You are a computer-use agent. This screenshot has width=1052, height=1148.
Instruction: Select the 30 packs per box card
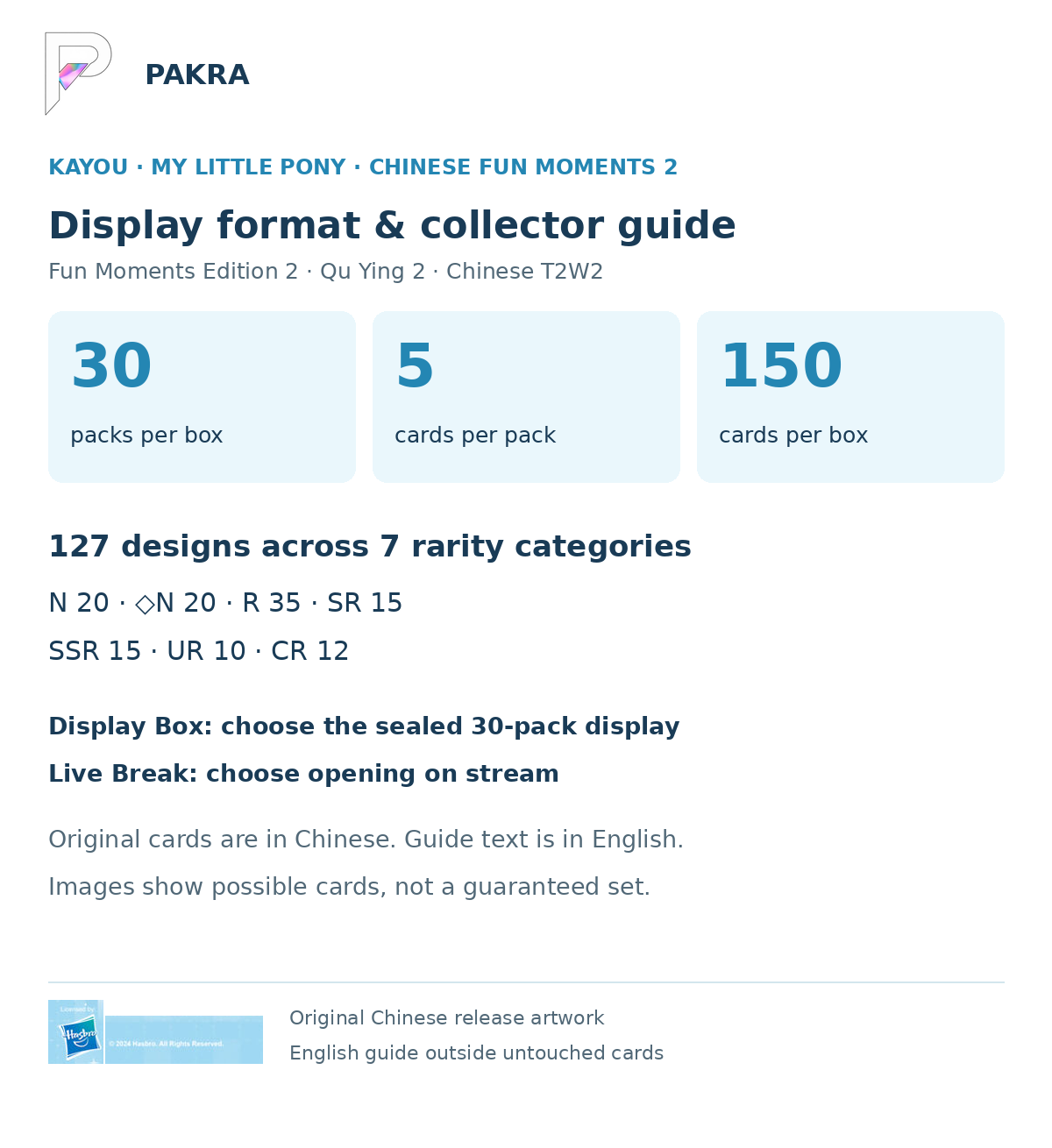point(202,397)
